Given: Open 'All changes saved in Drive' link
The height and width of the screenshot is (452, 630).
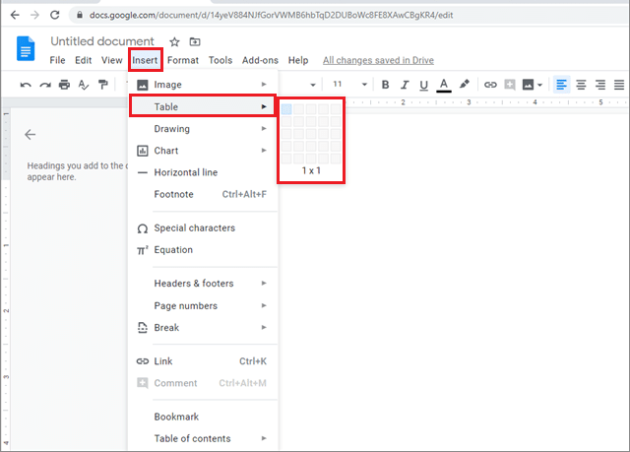Looking at the screenshot, I should coord(380,60).
